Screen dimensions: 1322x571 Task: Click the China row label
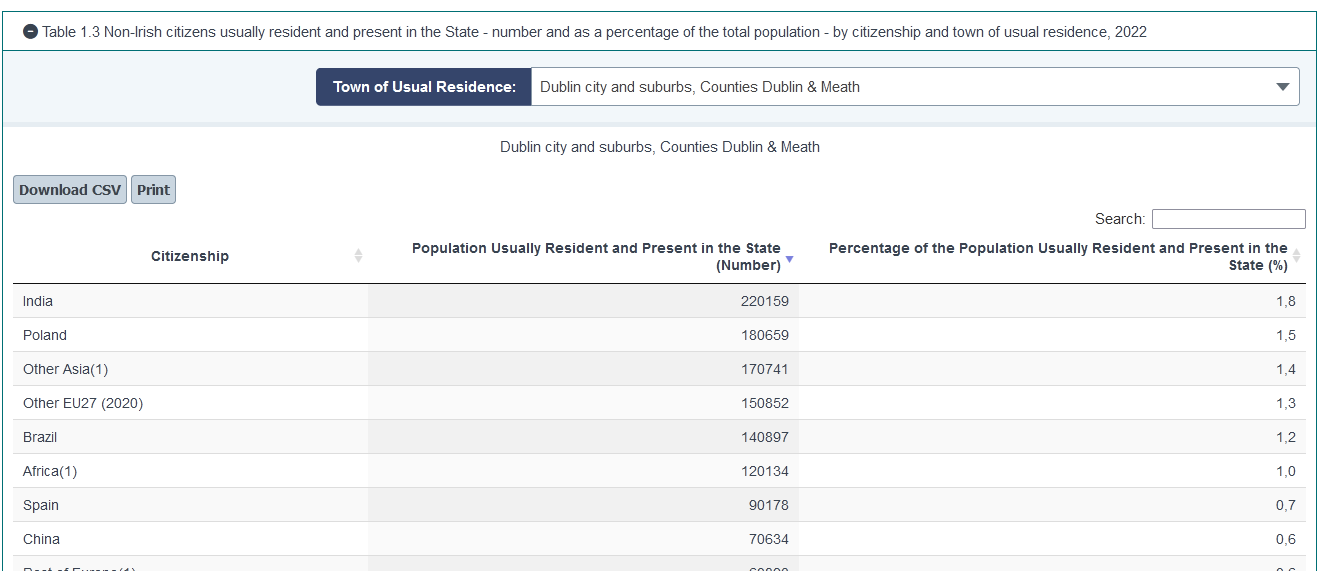[41, 539]
